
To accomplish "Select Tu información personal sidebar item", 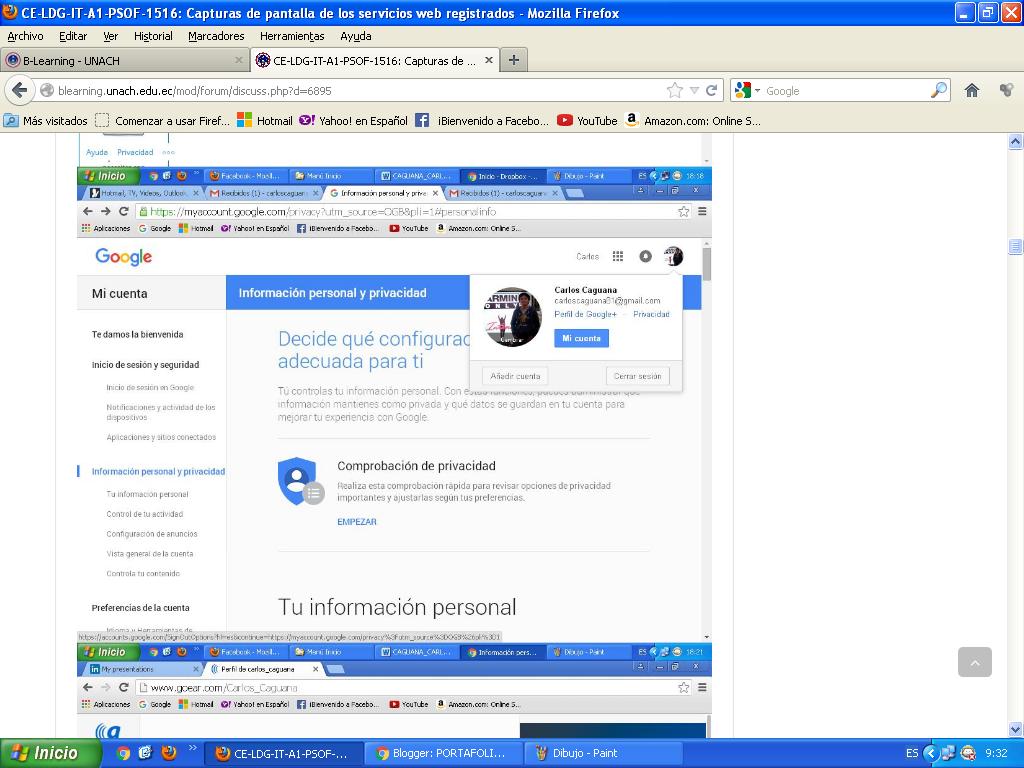I will tap(148, 494).
